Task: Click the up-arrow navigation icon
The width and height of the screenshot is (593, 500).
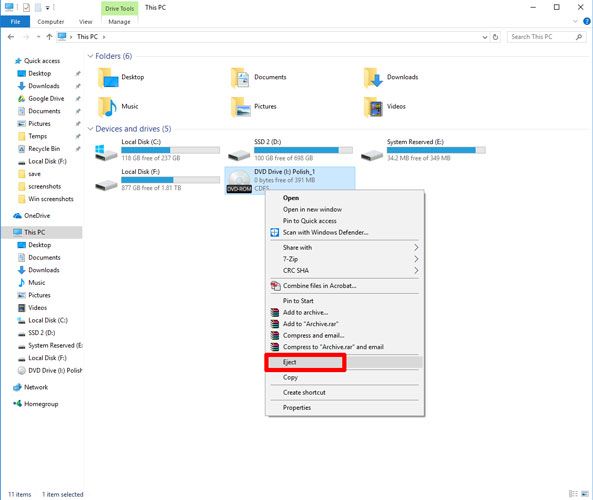Action: pyautogui.click(x=49, y=37)
